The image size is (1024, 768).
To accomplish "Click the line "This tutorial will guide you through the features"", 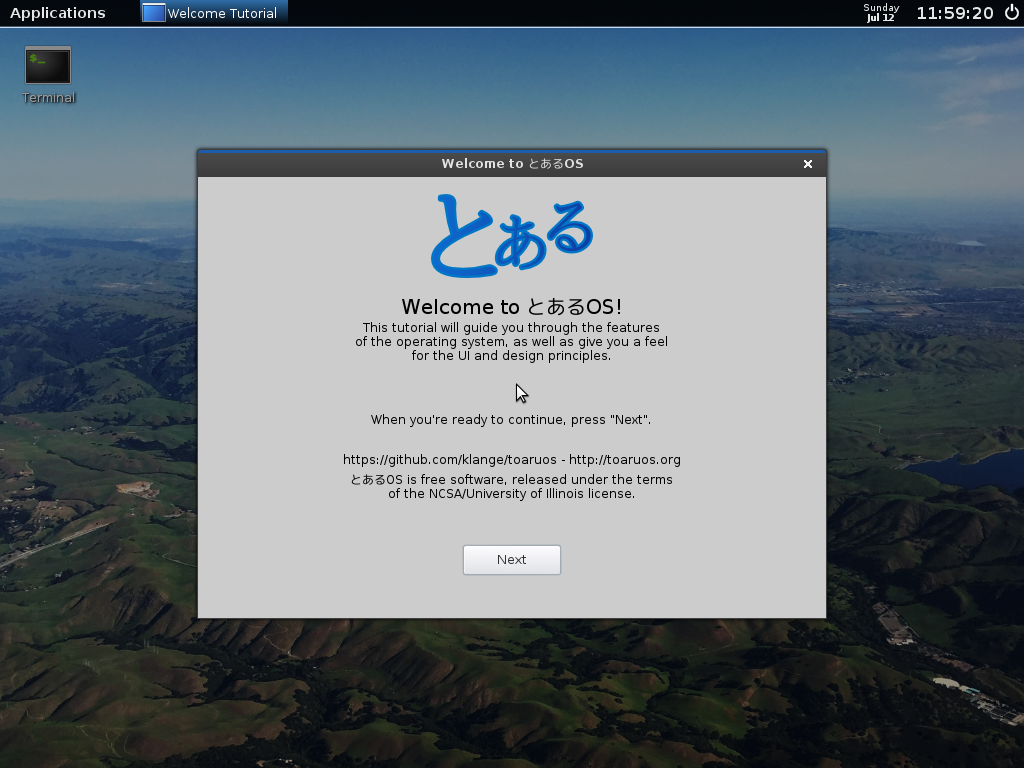I will [511, 327].
